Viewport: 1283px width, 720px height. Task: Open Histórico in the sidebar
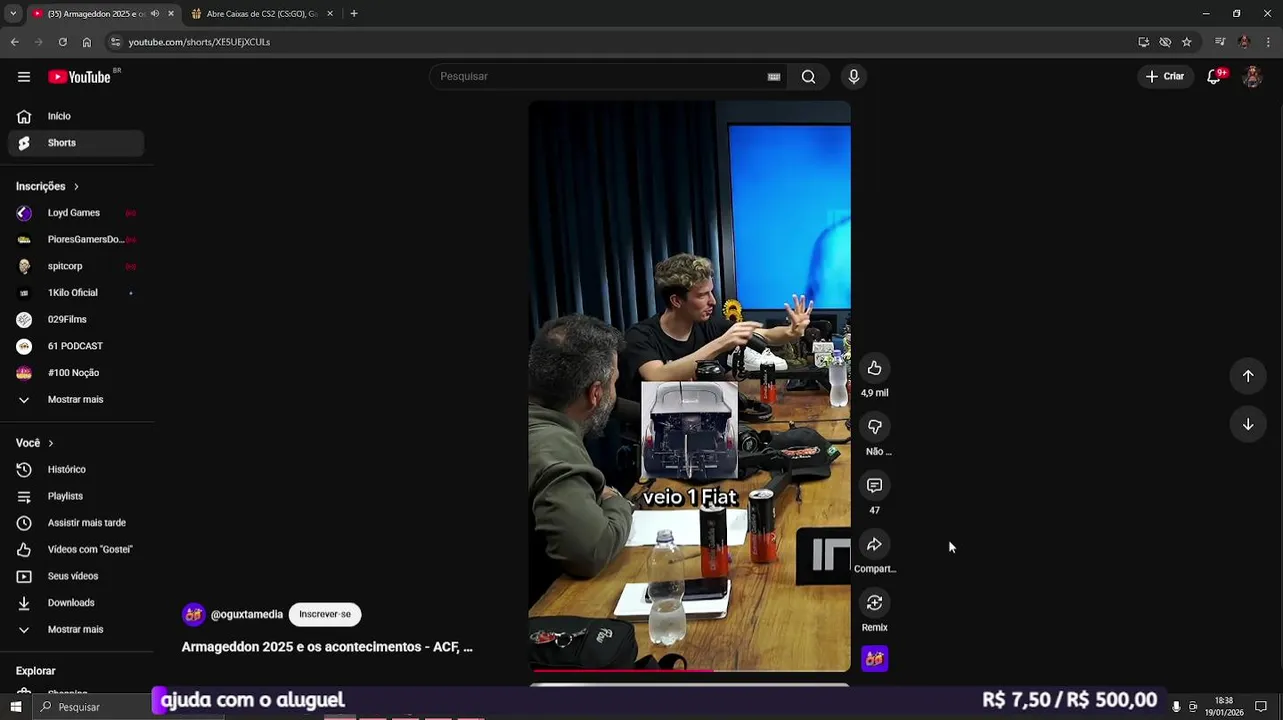coord(76,469)
